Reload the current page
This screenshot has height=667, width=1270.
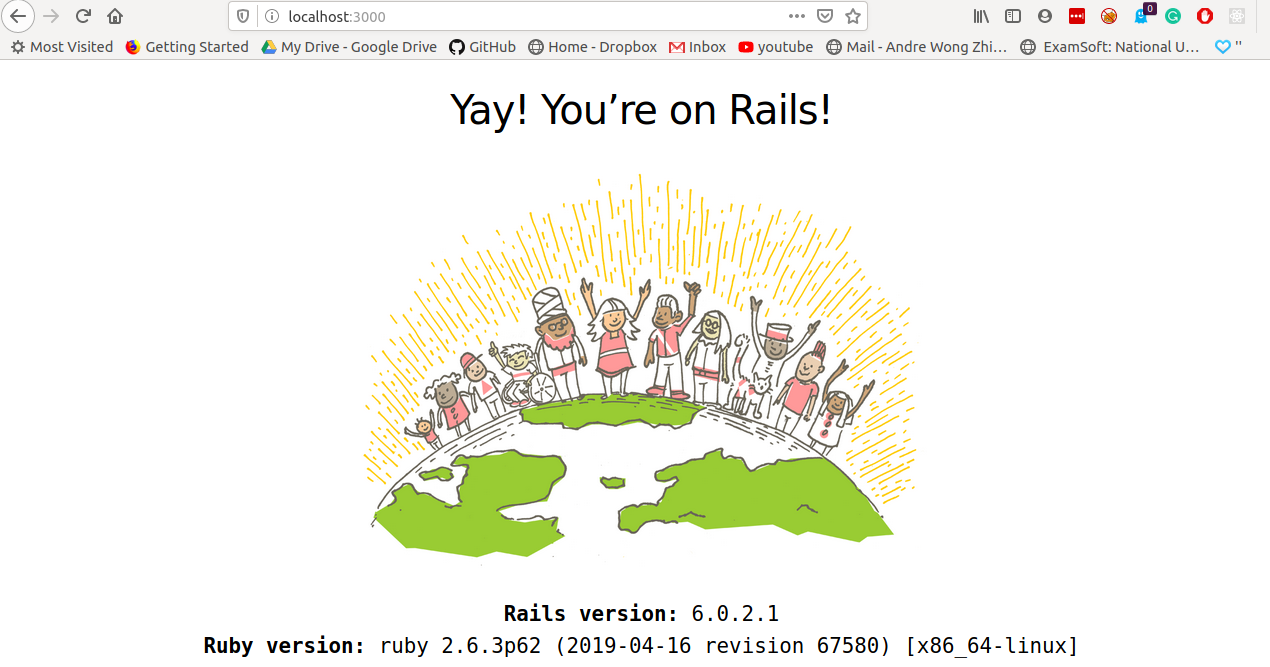(x=83, y=16)
